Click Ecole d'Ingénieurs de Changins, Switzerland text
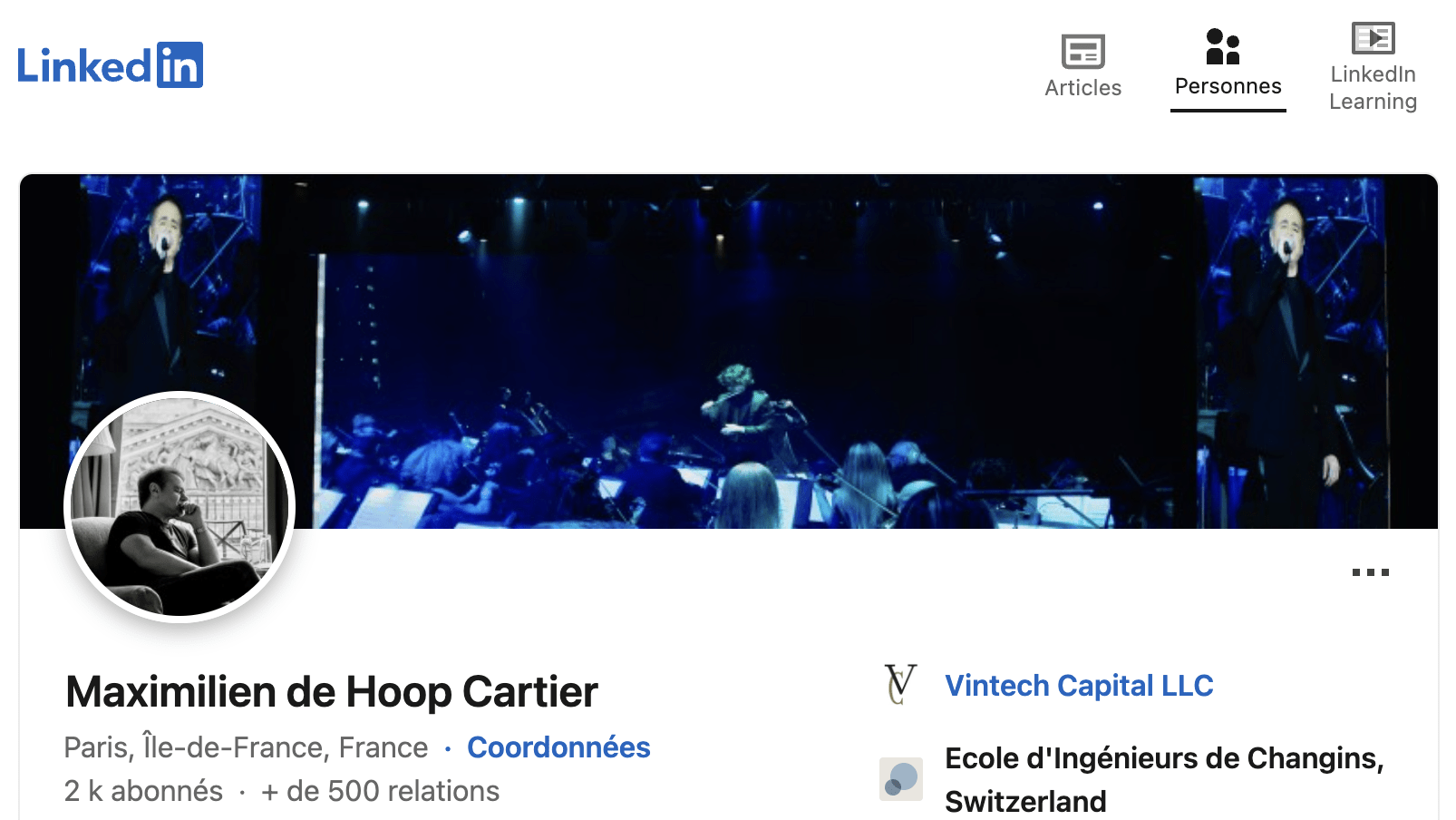Viewport: 1456px width, 820px height. coord(1164,779)
